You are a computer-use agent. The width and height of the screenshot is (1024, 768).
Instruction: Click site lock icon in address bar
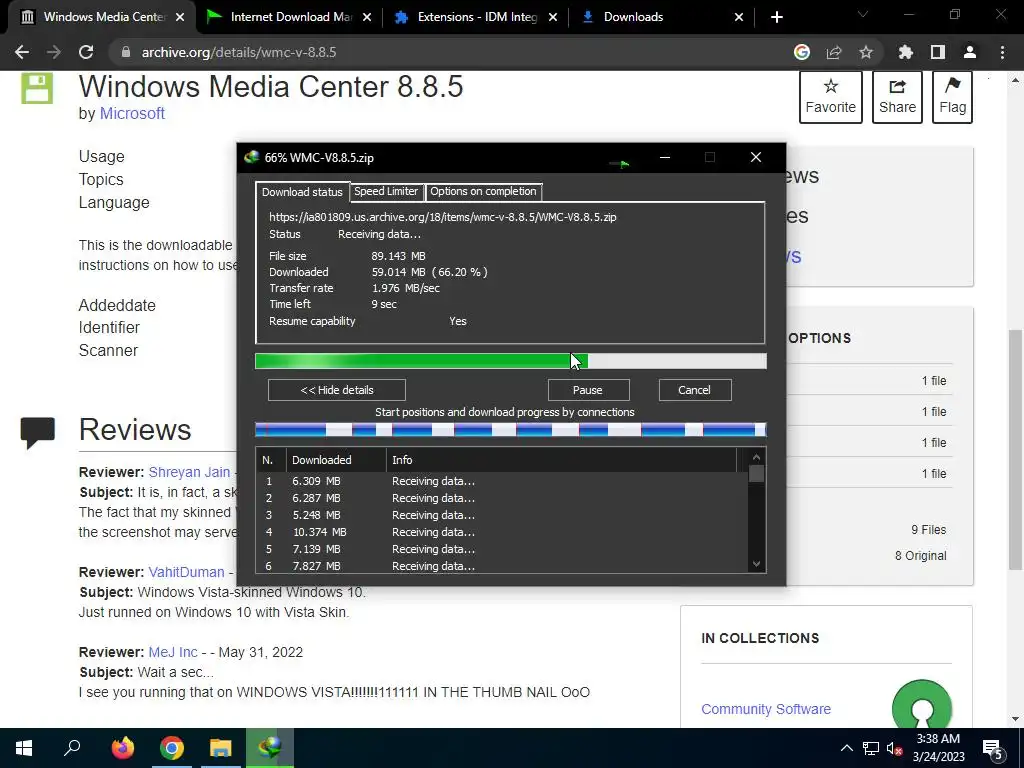tap(126, 52)
